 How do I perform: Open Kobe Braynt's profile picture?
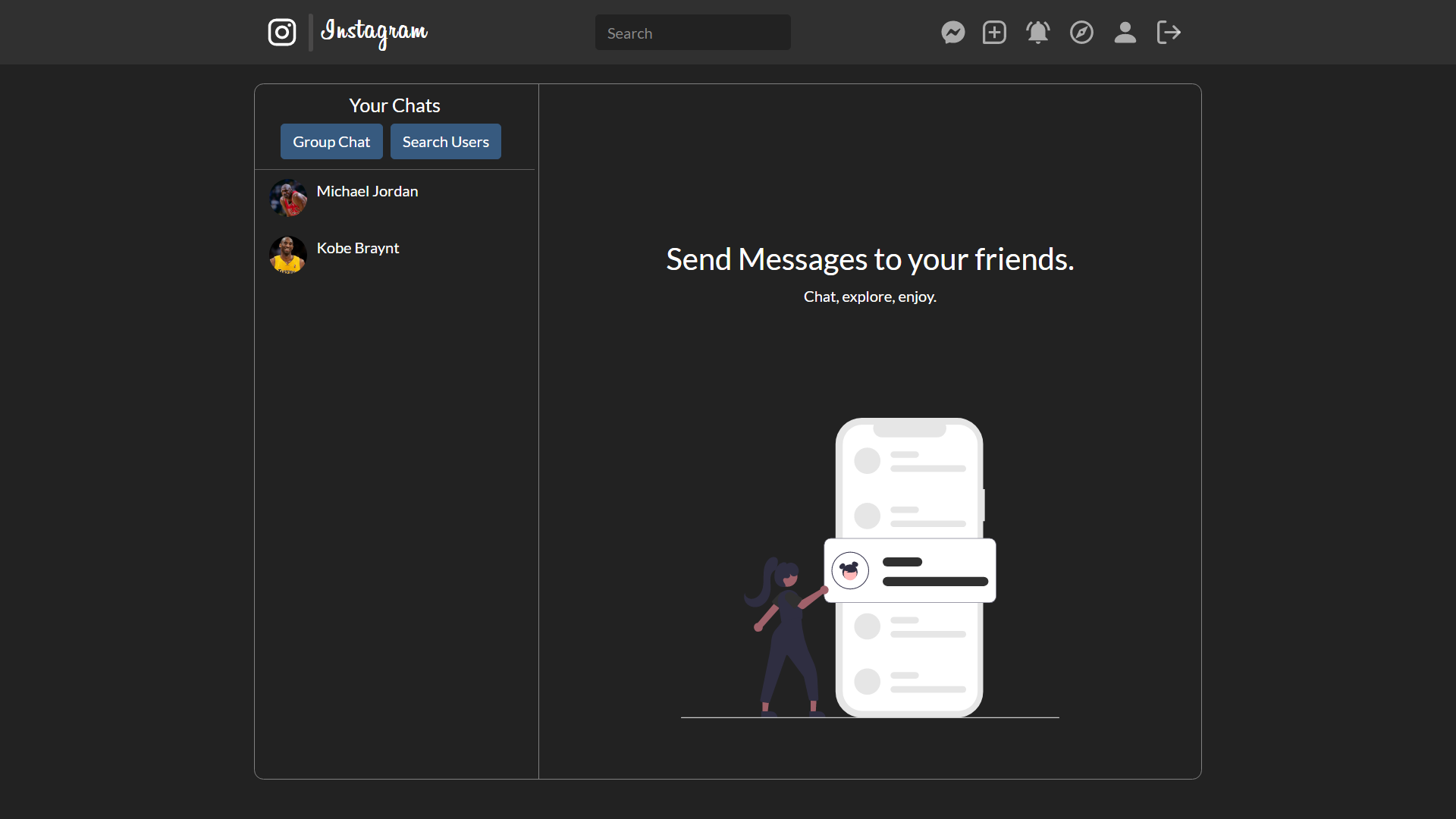[x=288, y=255]
